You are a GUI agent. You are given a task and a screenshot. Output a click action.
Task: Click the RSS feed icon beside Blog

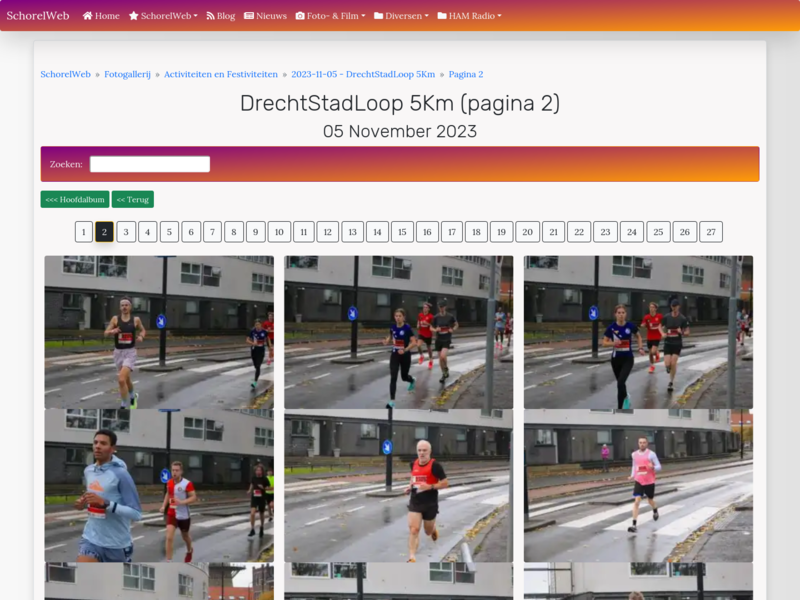pyautogui.click(x=210, y=16)
